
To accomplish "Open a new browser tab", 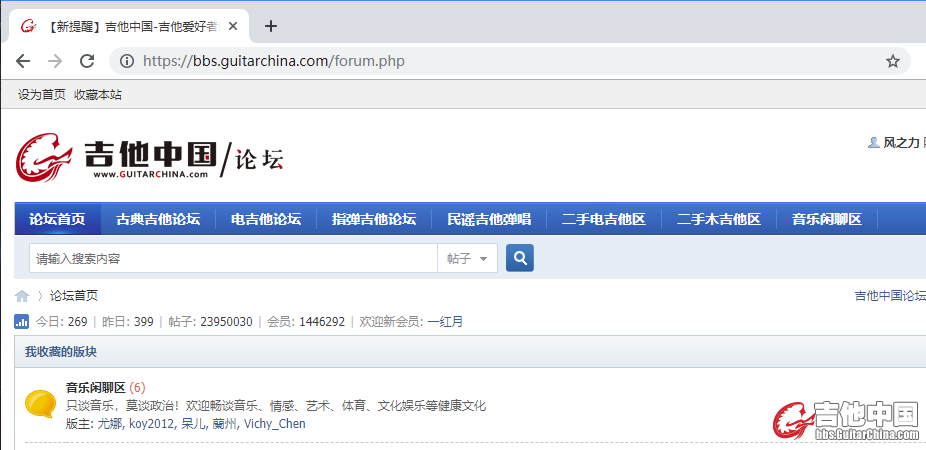I will point(270,26).
